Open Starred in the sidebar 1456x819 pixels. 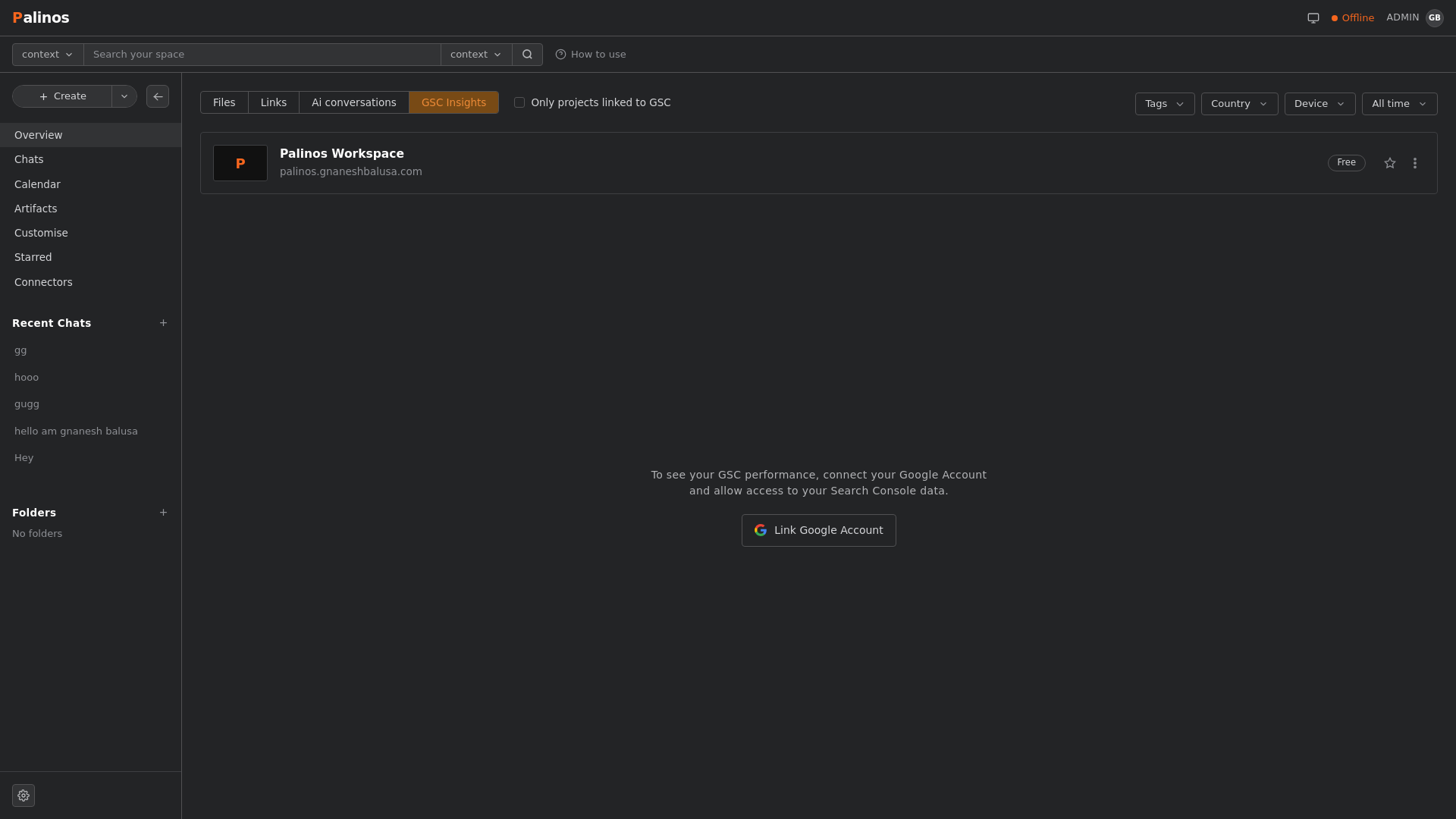point(90,257)
